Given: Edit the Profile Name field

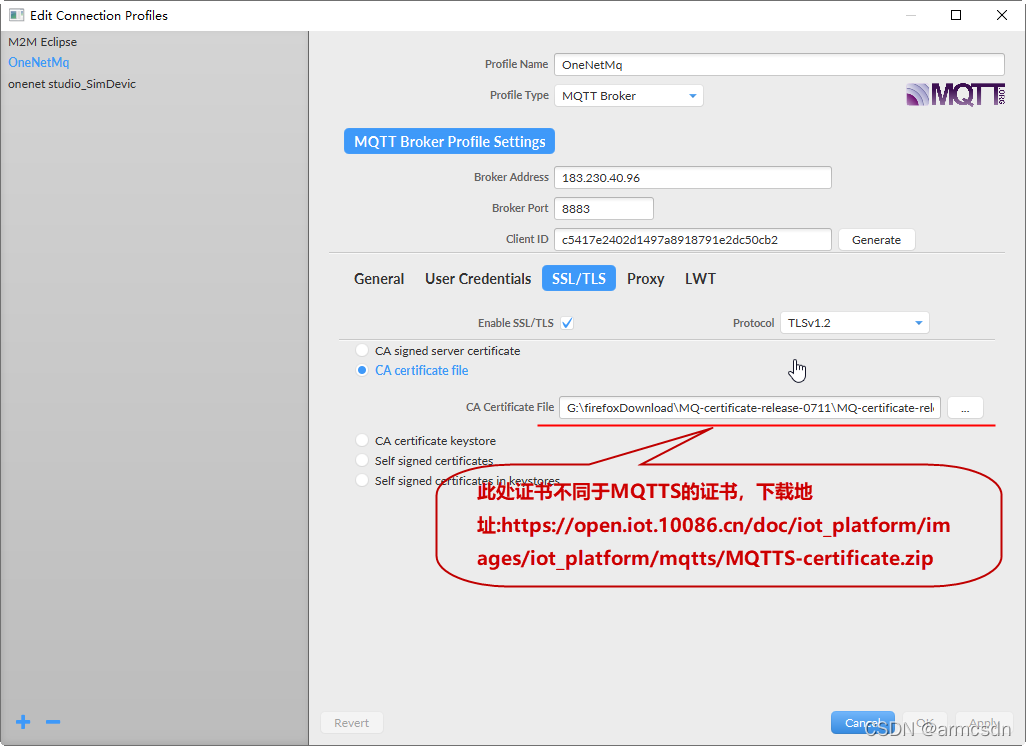Looking at the screenshot, I should [x=779, y=65].
